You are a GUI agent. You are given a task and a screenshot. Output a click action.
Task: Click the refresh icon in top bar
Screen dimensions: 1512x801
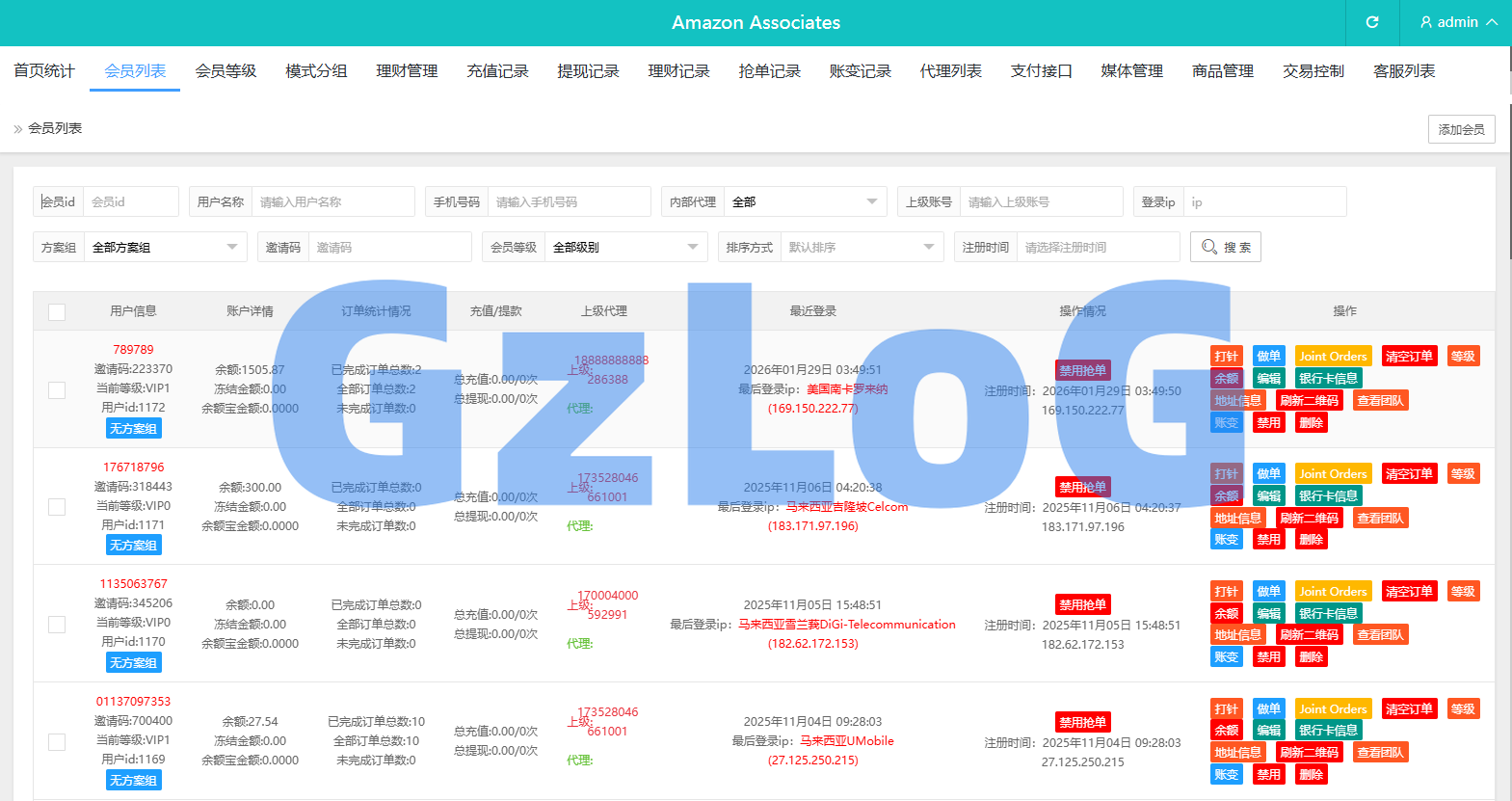pyautogui.click(x=1372, y=22)
